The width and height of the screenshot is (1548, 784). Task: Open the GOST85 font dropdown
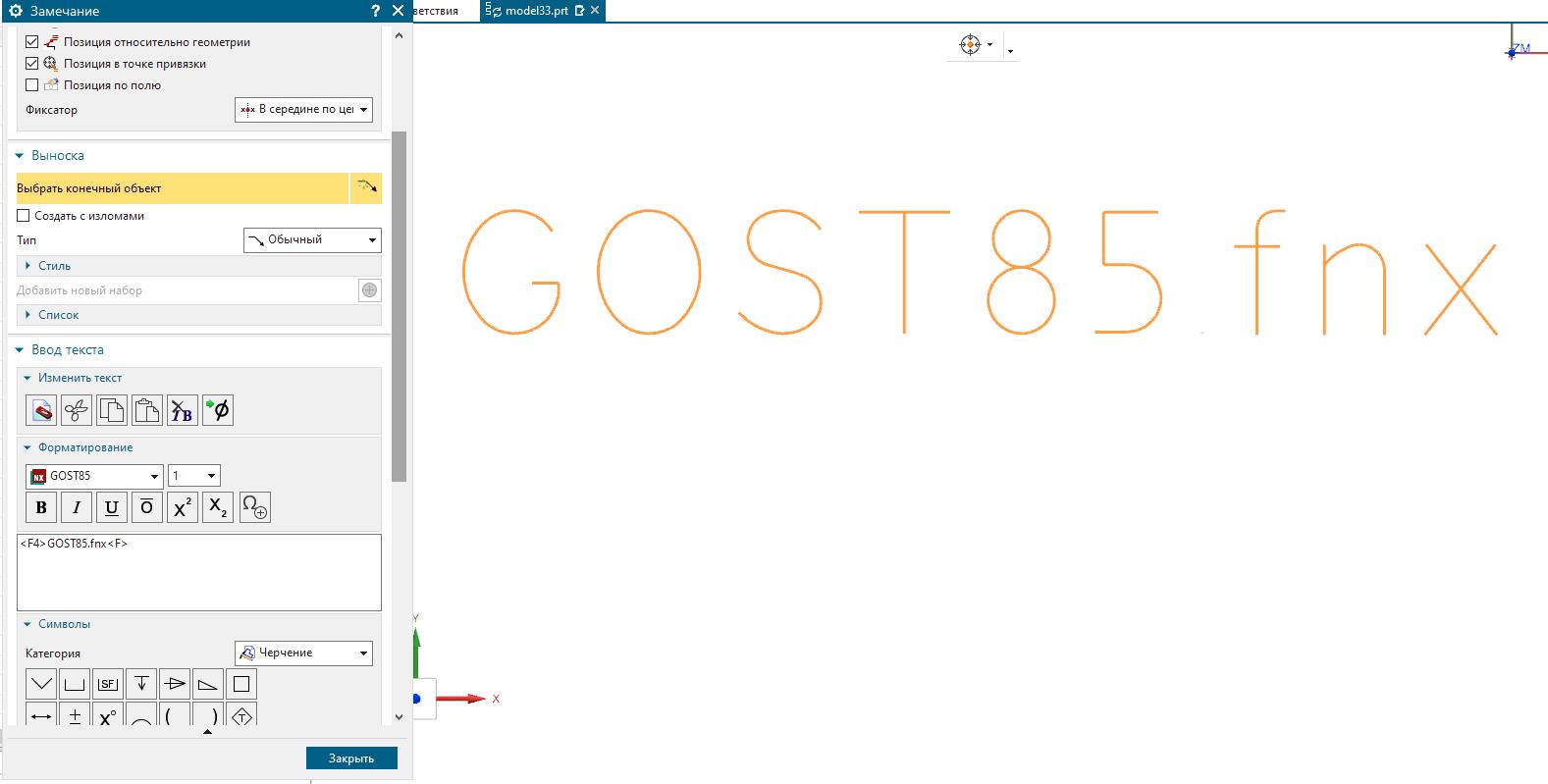(x=95, y=476)
